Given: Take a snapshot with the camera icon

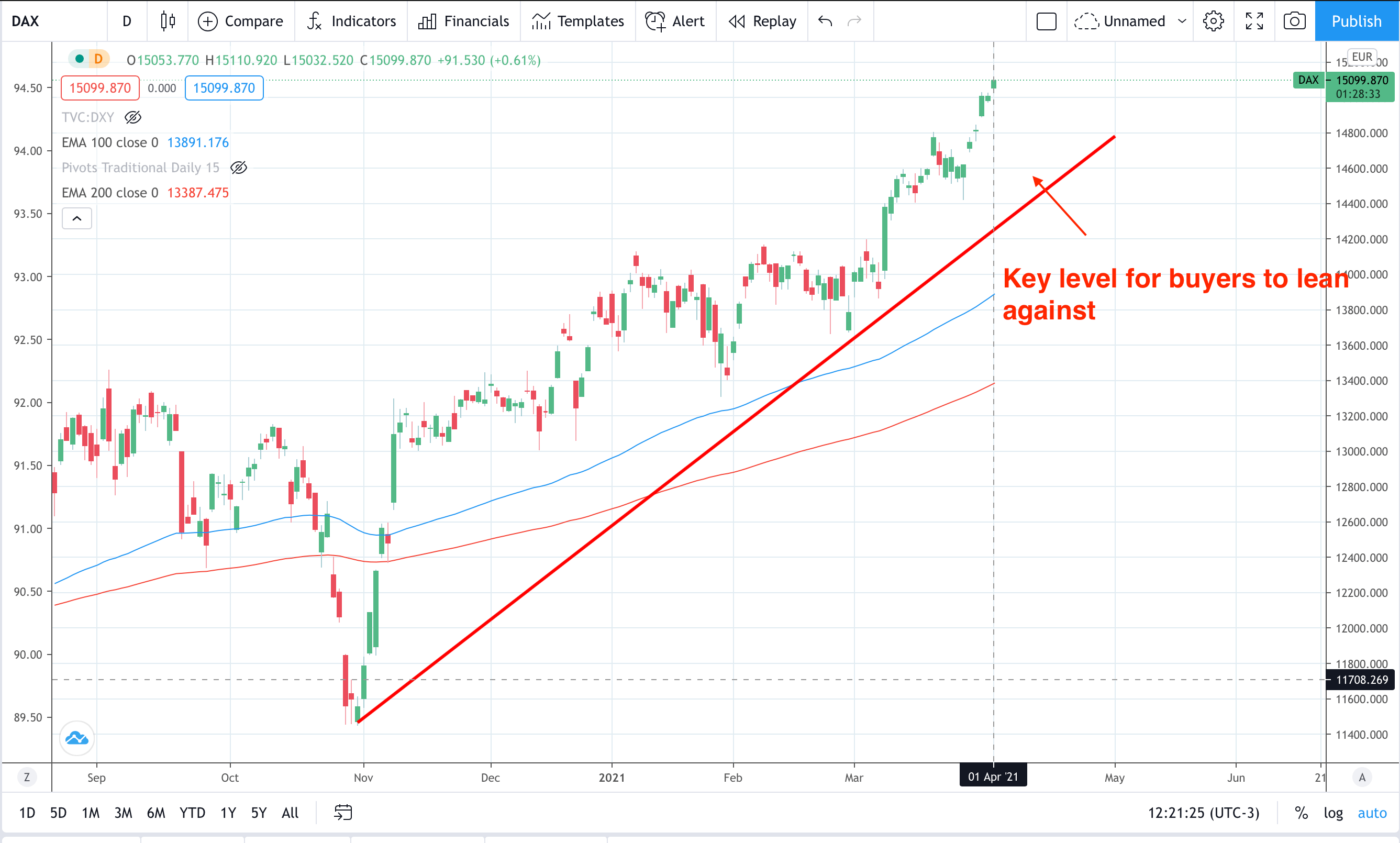Looking at the screenshot, I should [1294, 21].
